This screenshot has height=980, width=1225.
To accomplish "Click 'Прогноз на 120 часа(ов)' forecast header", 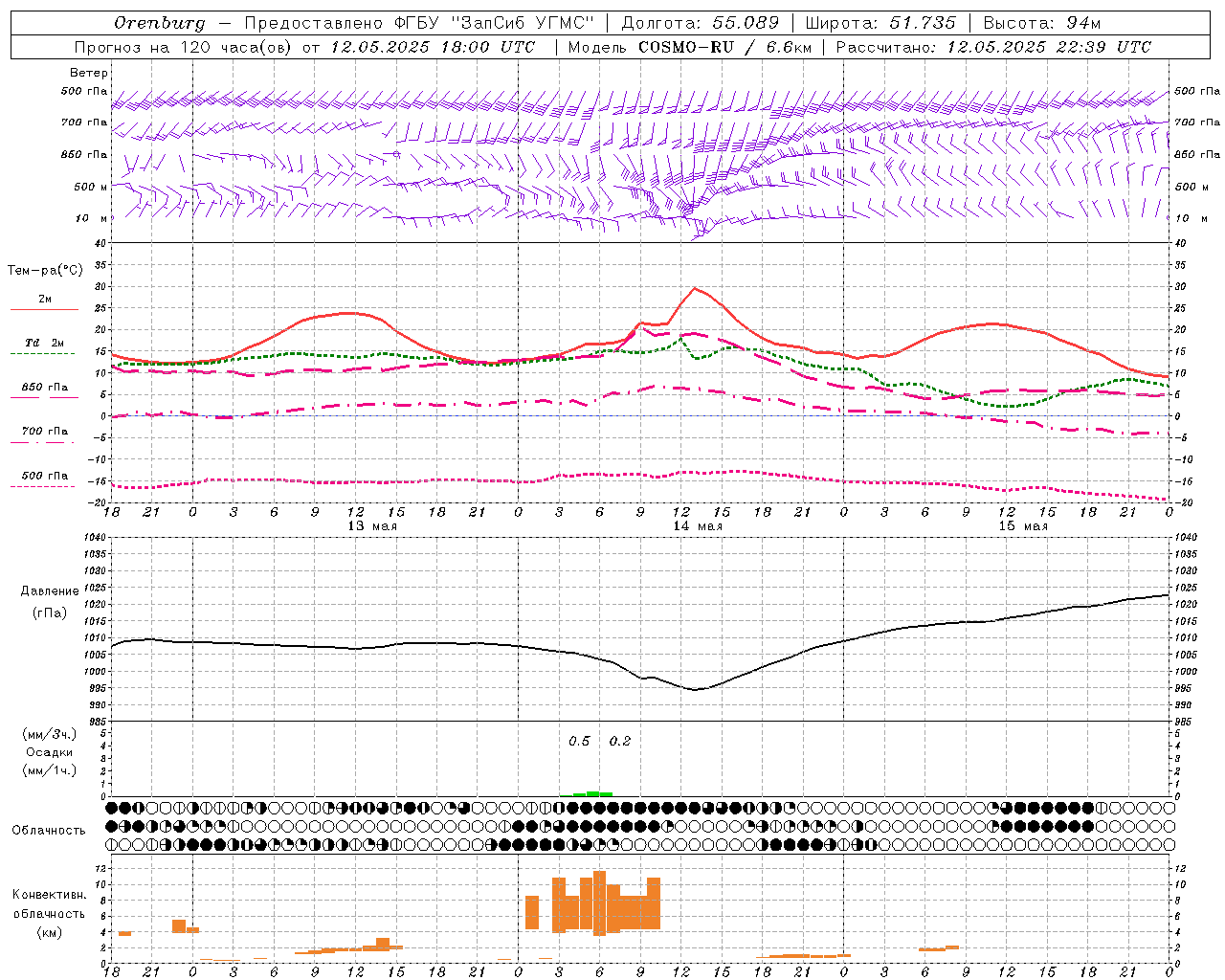I will coord(184,47).
